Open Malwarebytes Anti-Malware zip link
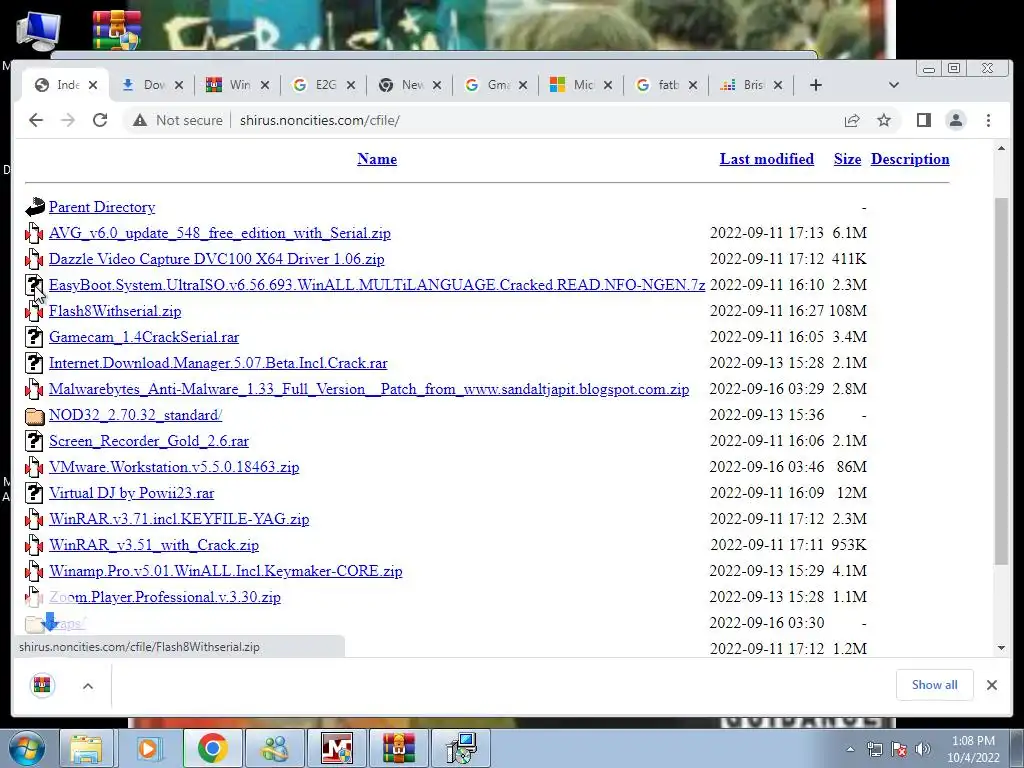This screenshot has height=768, width=1024. coord(369,389)
